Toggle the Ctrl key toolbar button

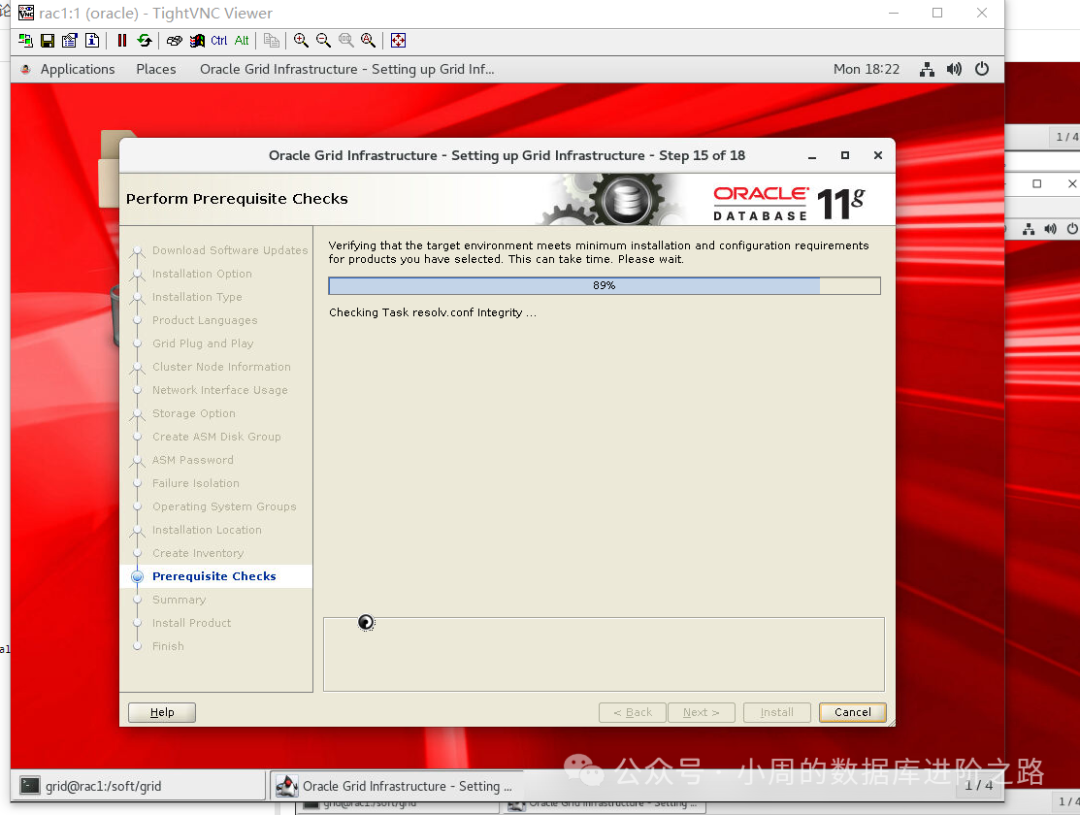click(219, 41)
